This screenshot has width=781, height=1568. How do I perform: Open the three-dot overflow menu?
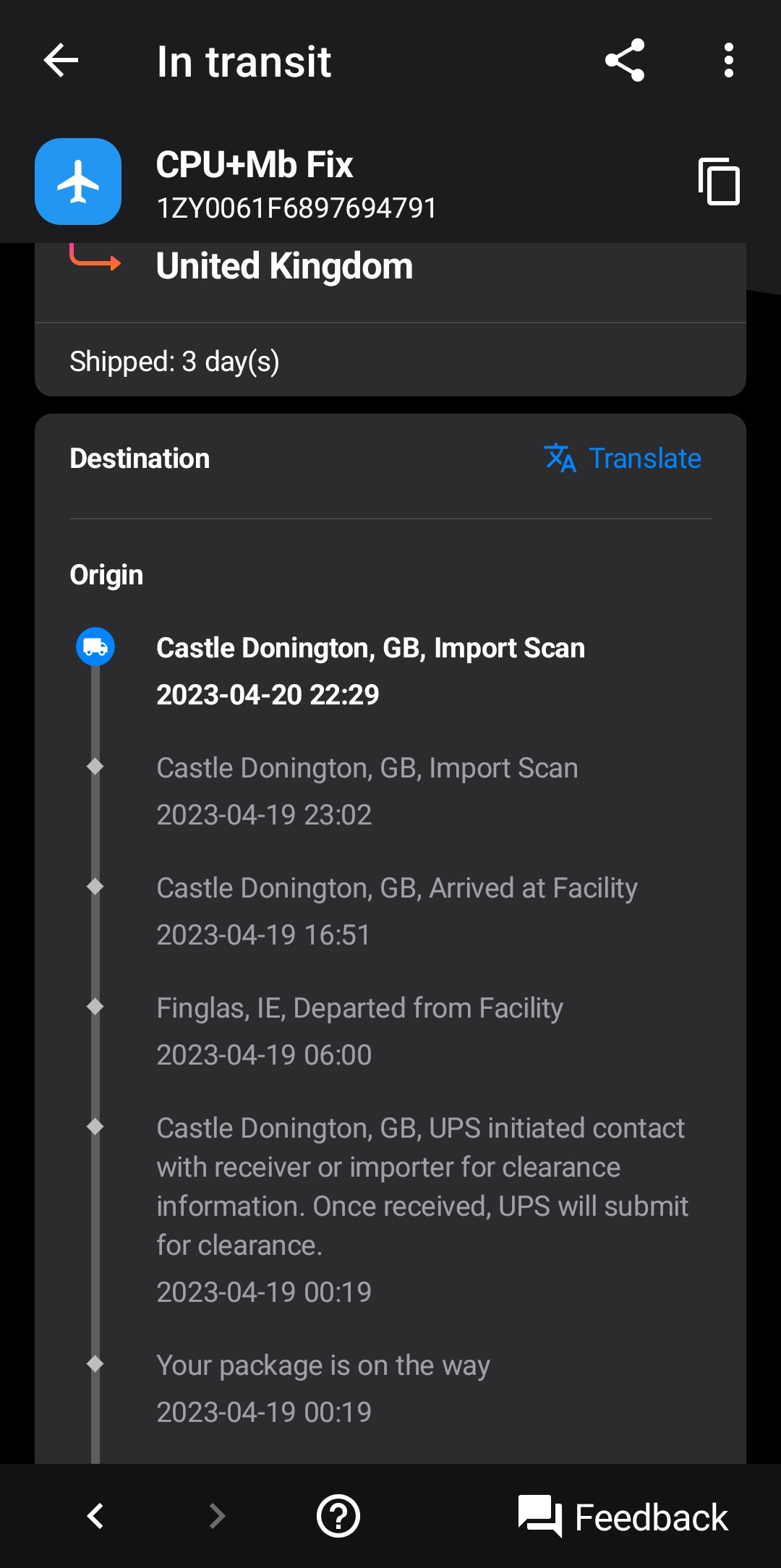tap(728, 60)
